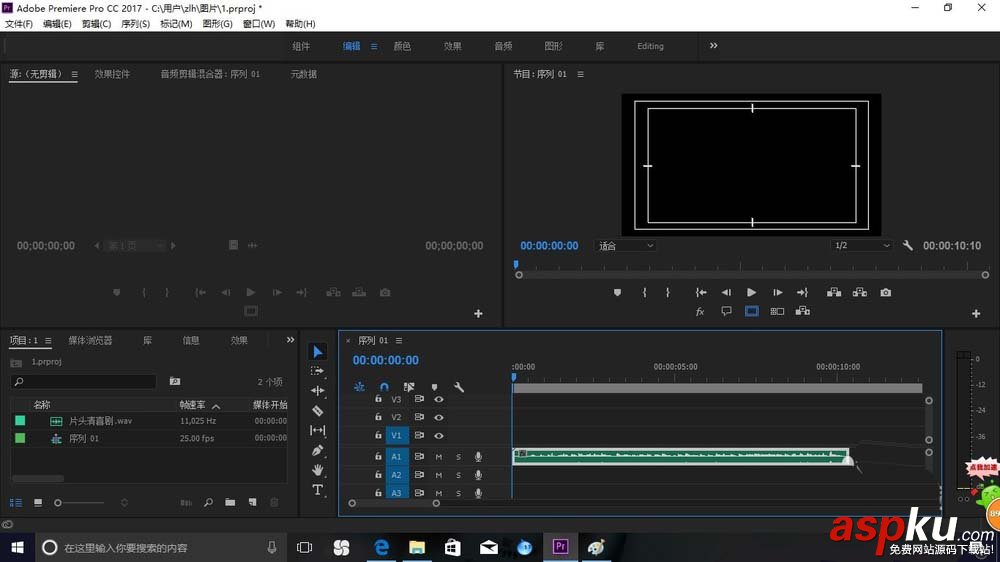Select the Razor tool
The width and height of the screenshot is (1000, 562).
point(318,411)
